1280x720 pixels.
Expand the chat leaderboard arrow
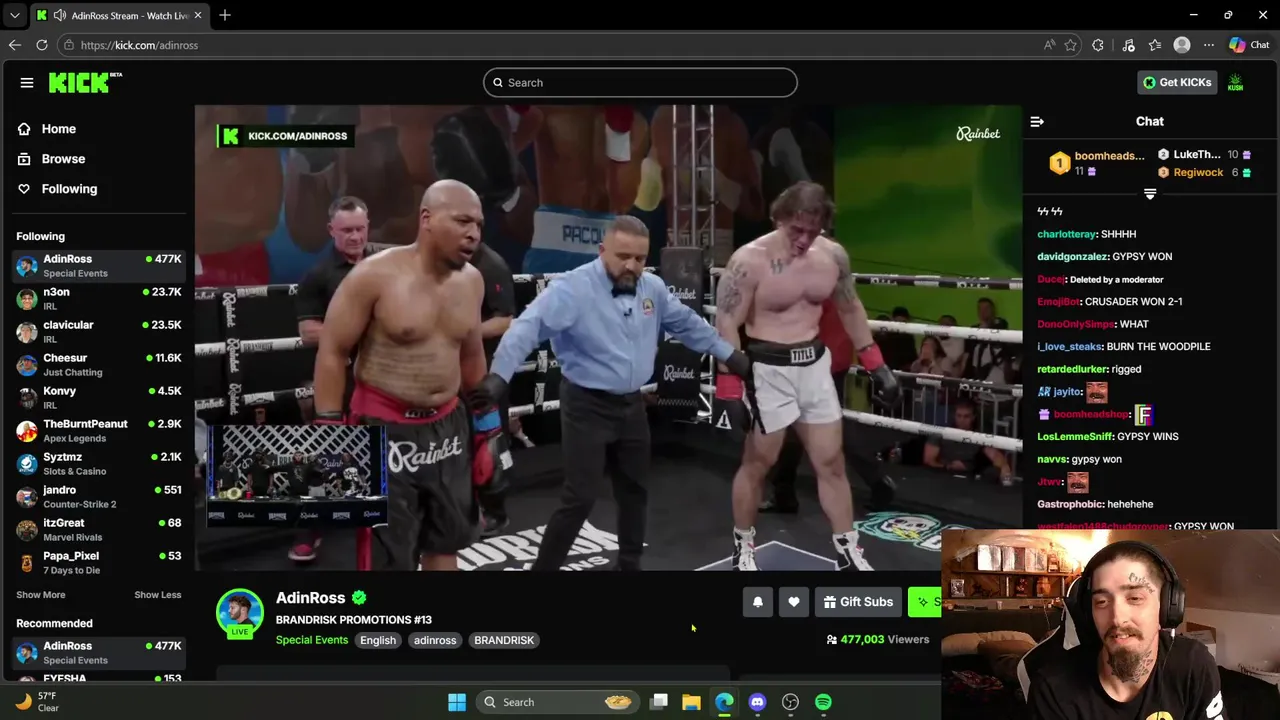1150,194
